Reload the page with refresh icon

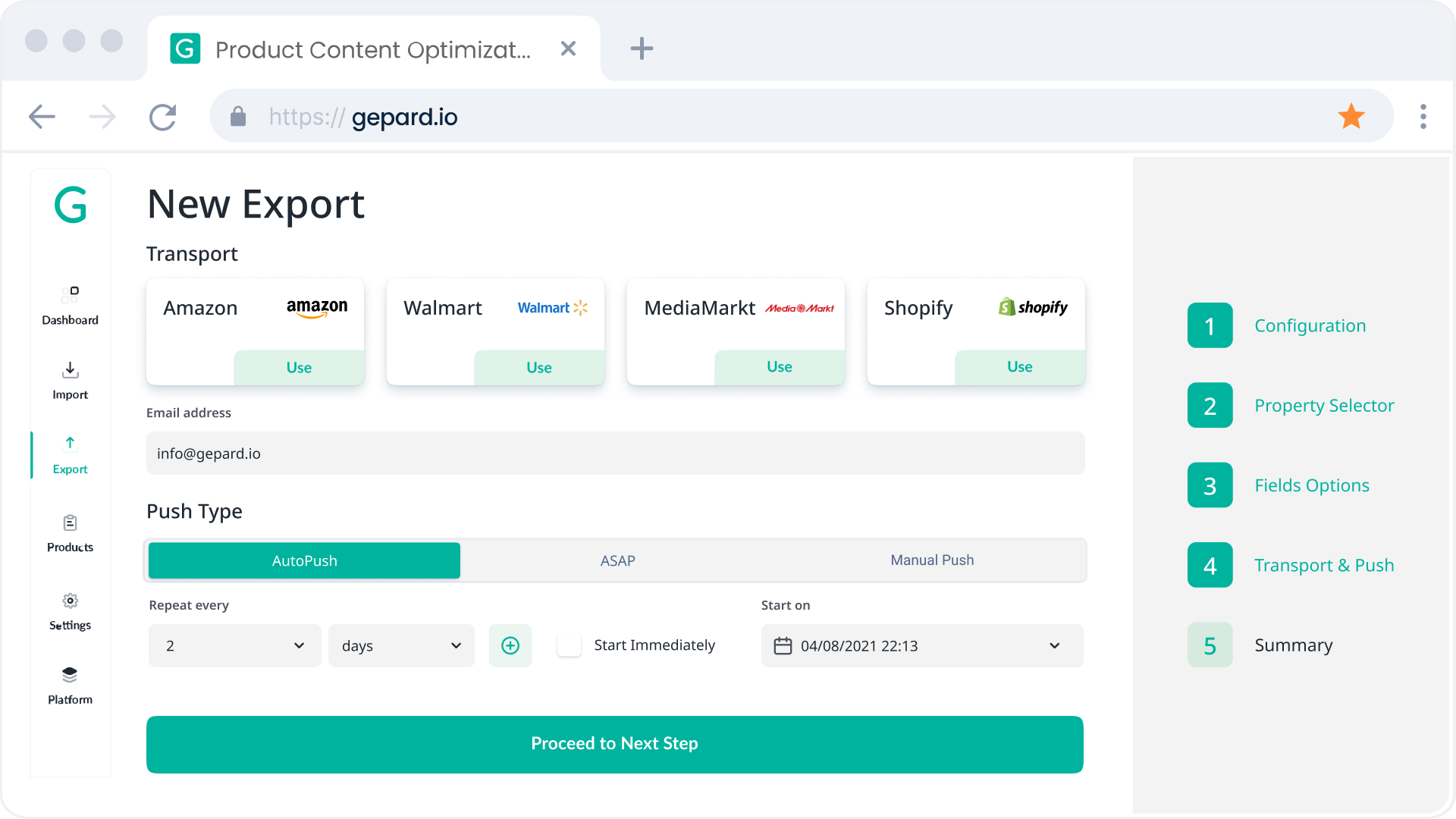[x=162, y=117]
